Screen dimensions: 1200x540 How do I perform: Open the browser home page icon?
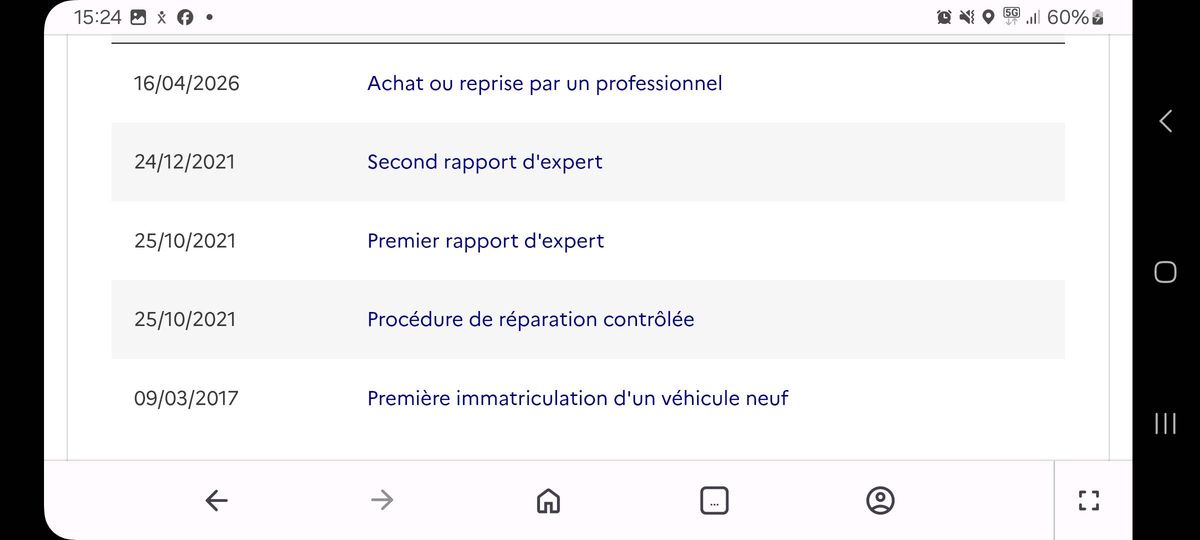548,500
